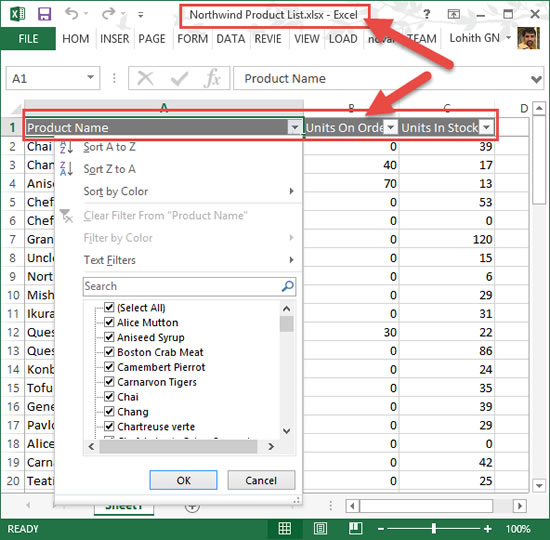
Task: Switch to Normal view icon
Action: click(x=284, y=528)
